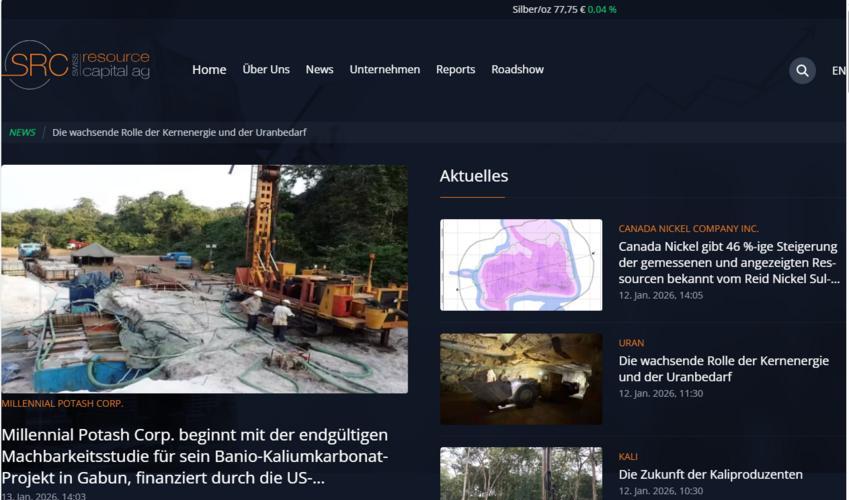The width and height of the screenshot is (849, 500).
Task: Open the Unternehmen menu item
Action: tap(384, 69)
